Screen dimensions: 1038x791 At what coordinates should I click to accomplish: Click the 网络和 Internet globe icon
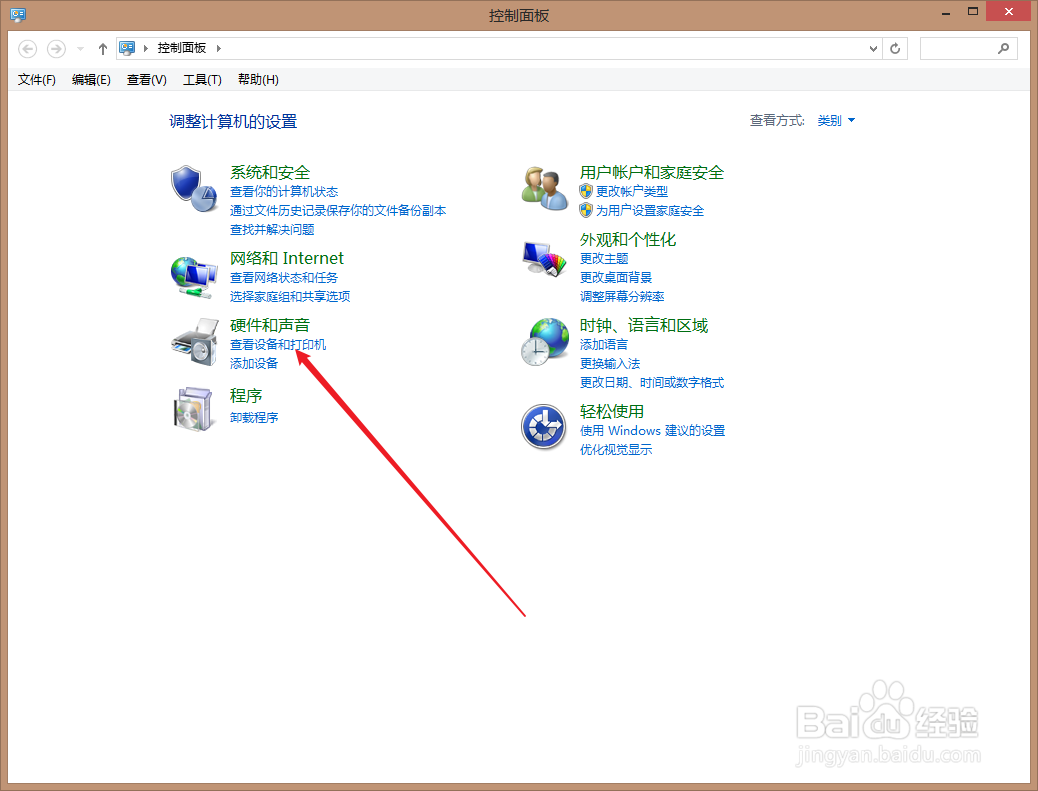[x=194, y=274]
